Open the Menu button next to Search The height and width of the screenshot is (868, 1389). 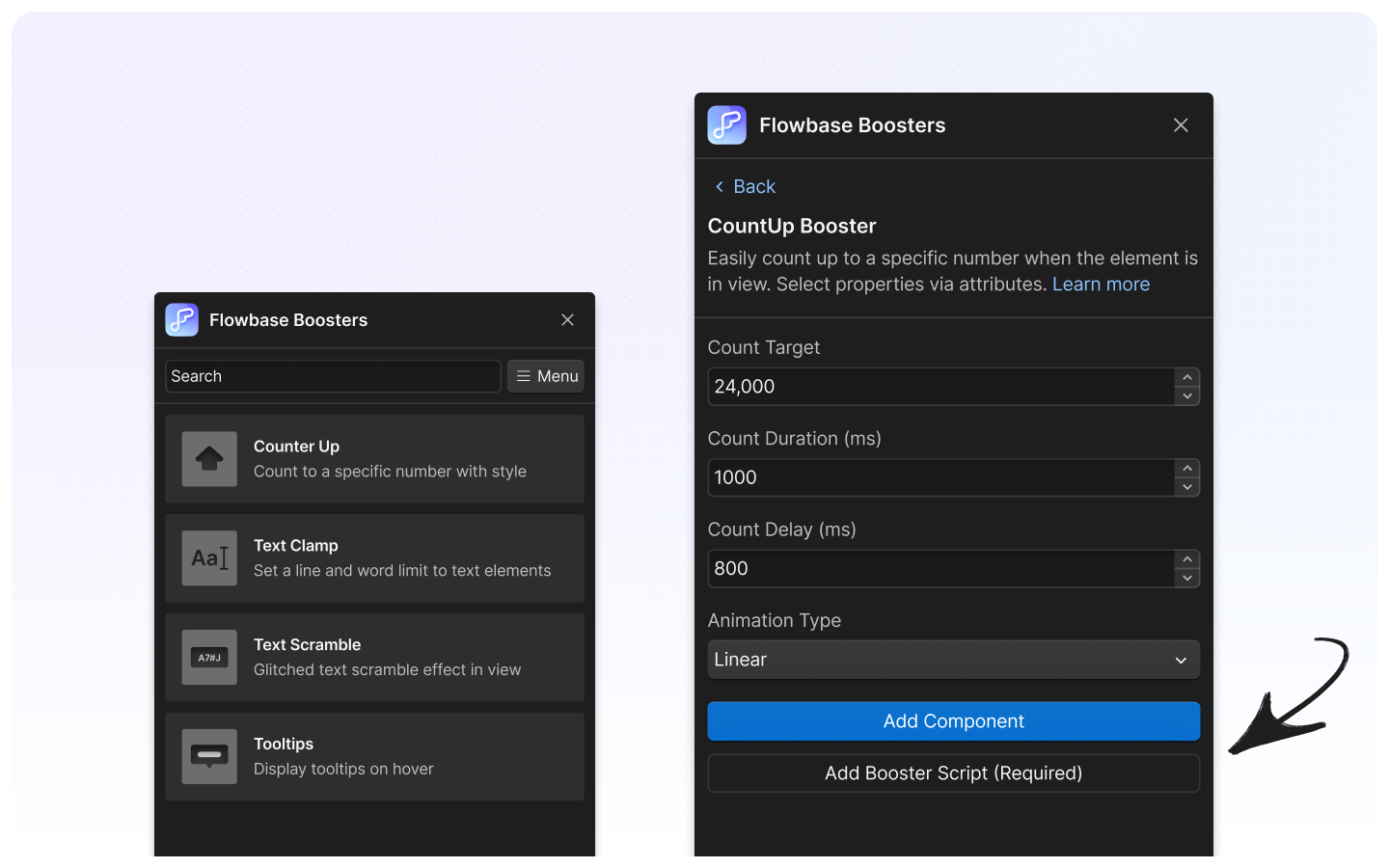[x=546, y=376]
